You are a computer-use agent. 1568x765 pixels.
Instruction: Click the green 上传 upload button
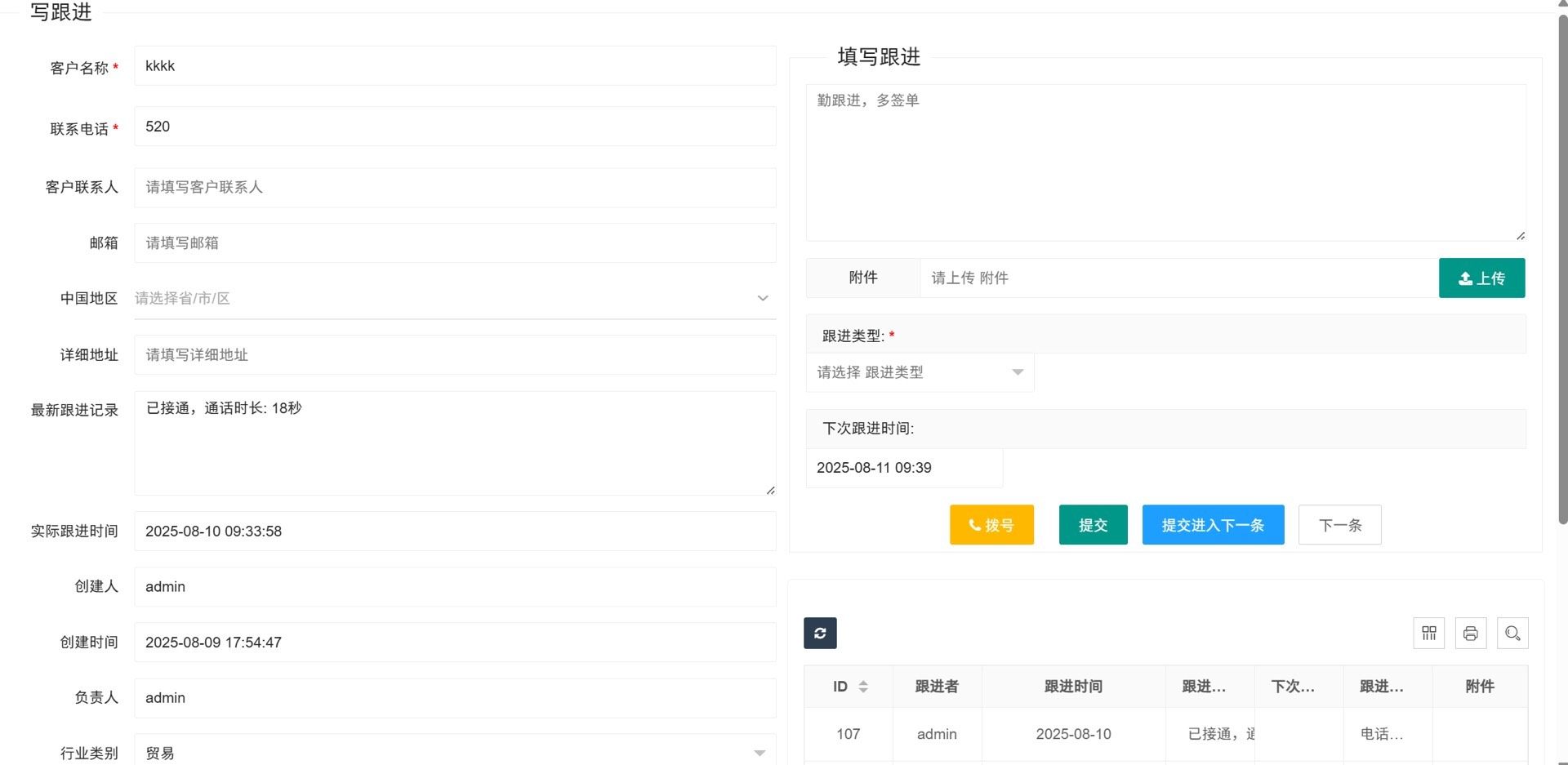pyautogui.click(x=1481, y=278)
